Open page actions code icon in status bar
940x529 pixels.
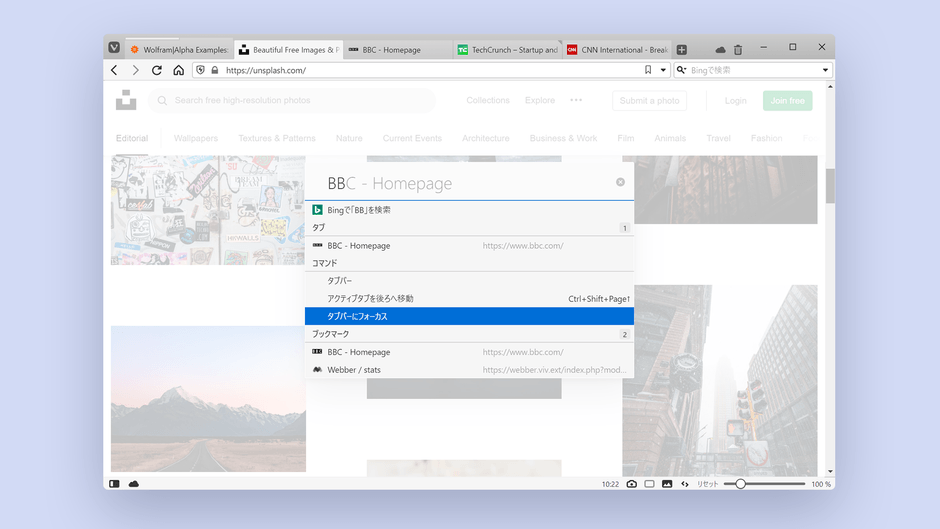tap(685, 484)
